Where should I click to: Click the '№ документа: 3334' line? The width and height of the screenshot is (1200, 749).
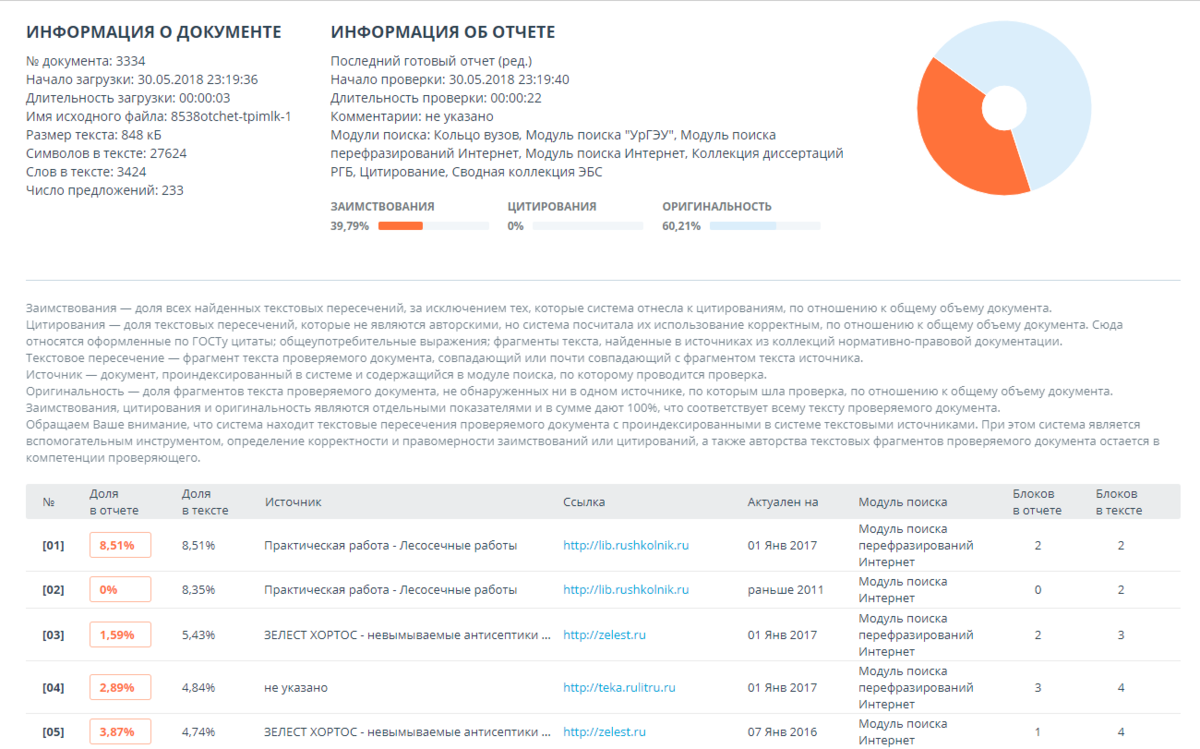[86, 61]
